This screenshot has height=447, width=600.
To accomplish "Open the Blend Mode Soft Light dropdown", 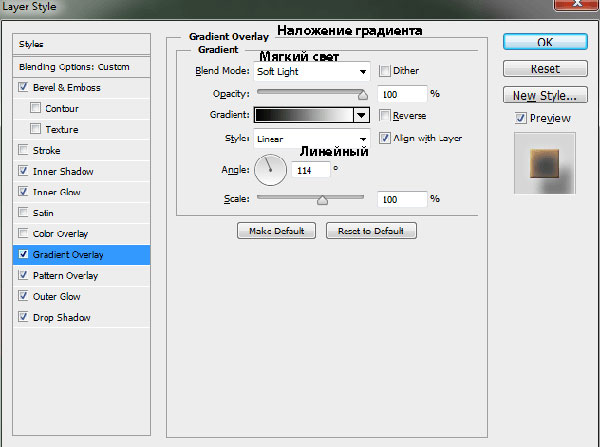I will (x=311, y=72).
